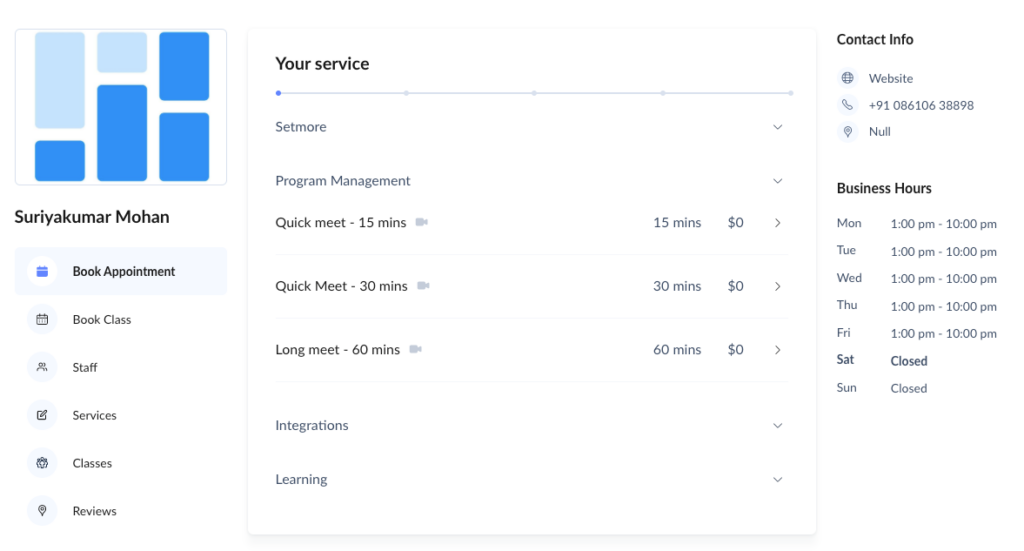This screenshot has height=551, width=1024.
Task: Click the Null address entry
Action: pyautogui.click(x=880, y=131)
